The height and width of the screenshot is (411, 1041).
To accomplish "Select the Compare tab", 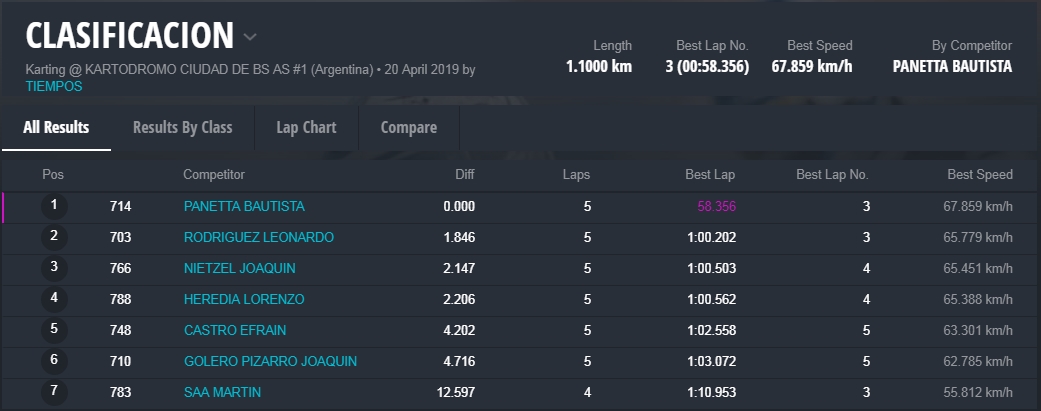I will pyautogui.click(x=408, y=127).
